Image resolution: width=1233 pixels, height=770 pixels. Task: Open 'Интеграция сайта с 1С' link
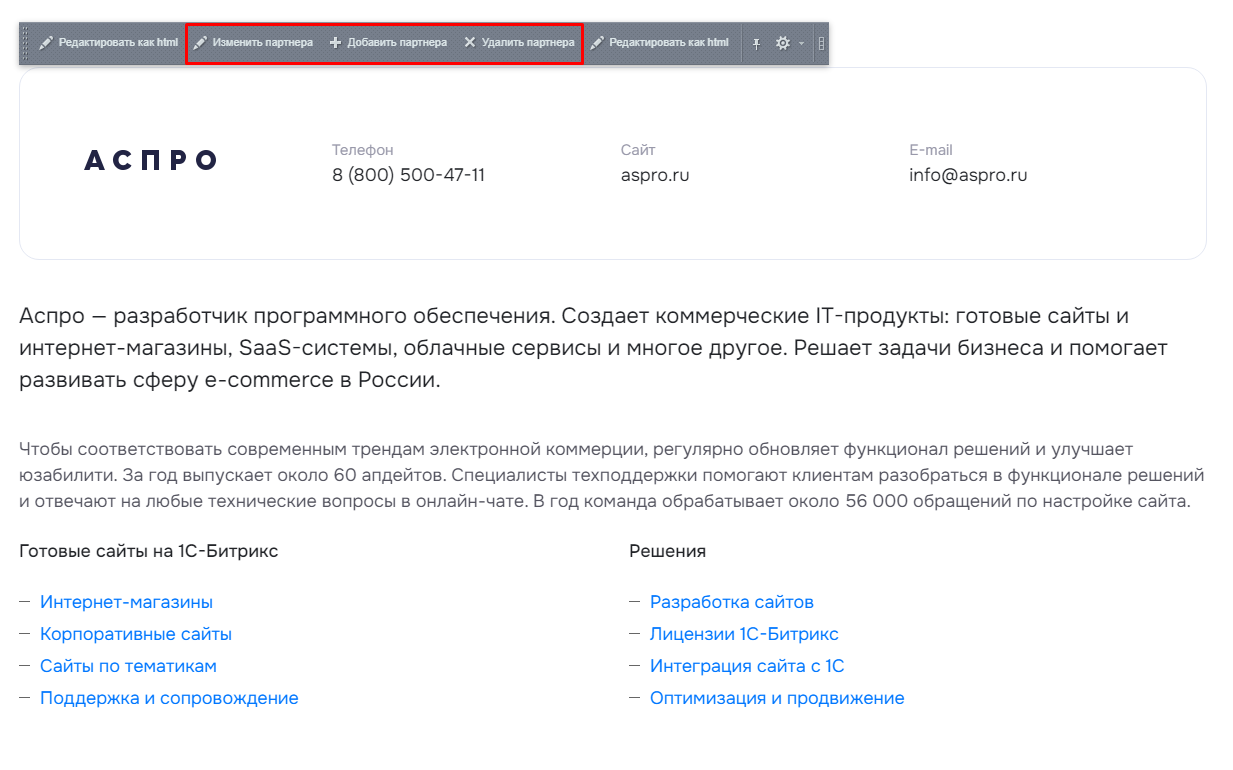747,666
